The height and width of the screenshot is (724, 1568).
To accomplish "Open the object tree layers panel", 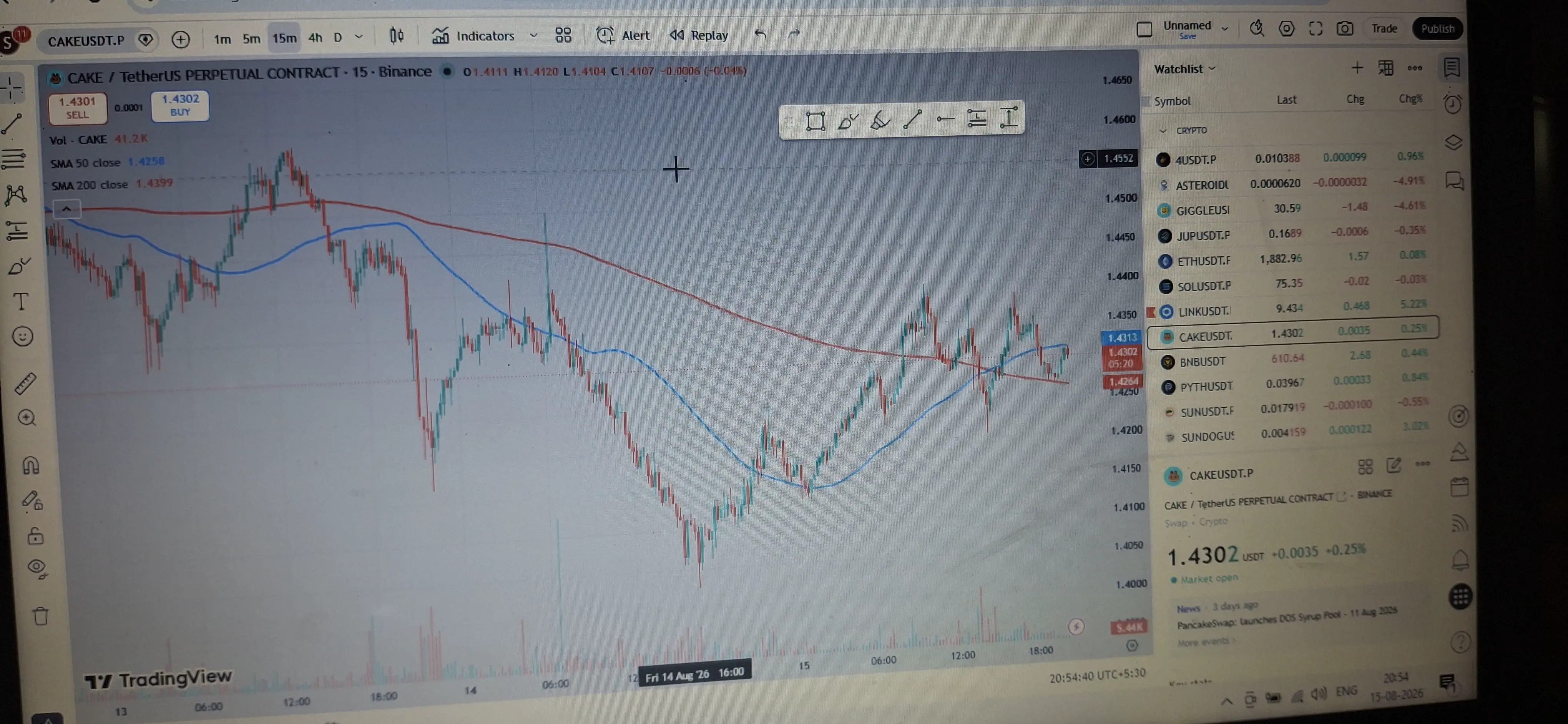I will pyautogui.click(x=1453, y=142).
